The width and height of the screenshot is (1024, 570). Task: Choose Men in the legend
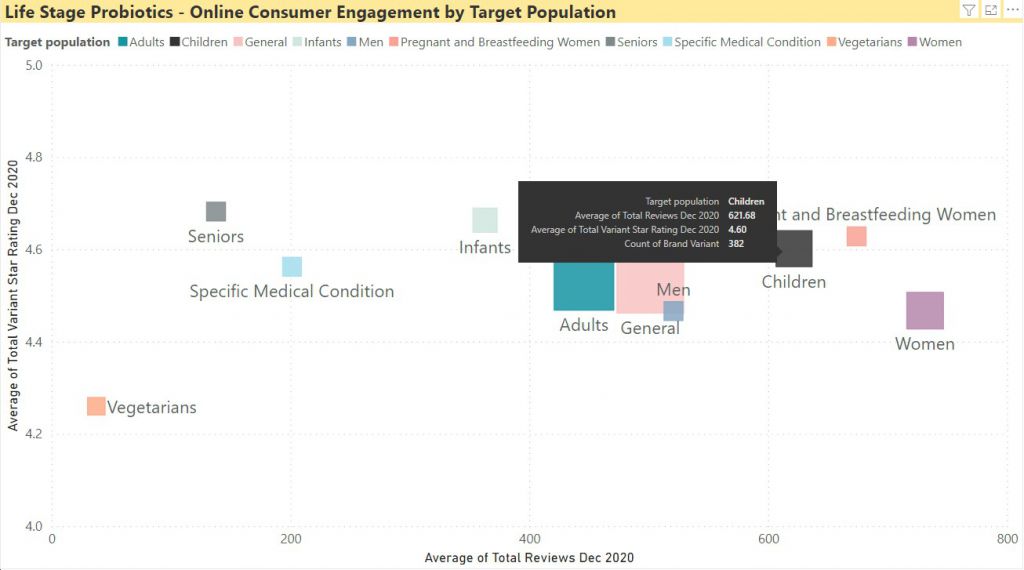[x=365, y=42]
